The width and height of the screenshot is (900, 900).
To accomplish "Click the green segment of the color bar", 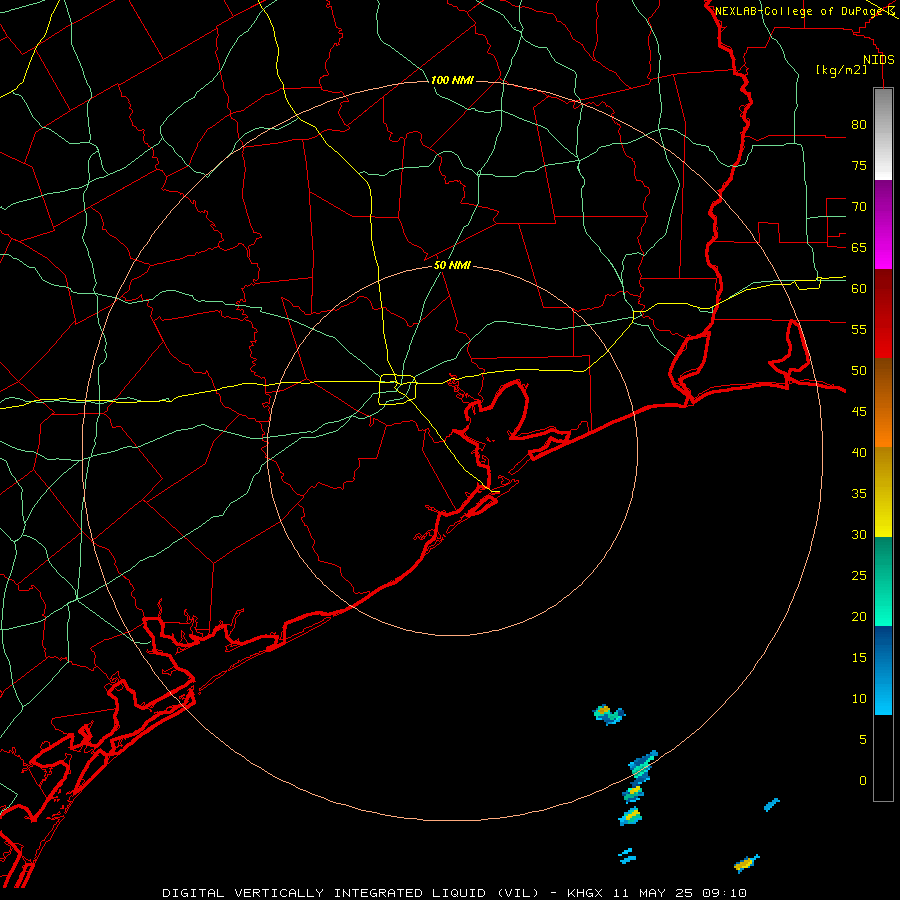I will tap(883, 581).
